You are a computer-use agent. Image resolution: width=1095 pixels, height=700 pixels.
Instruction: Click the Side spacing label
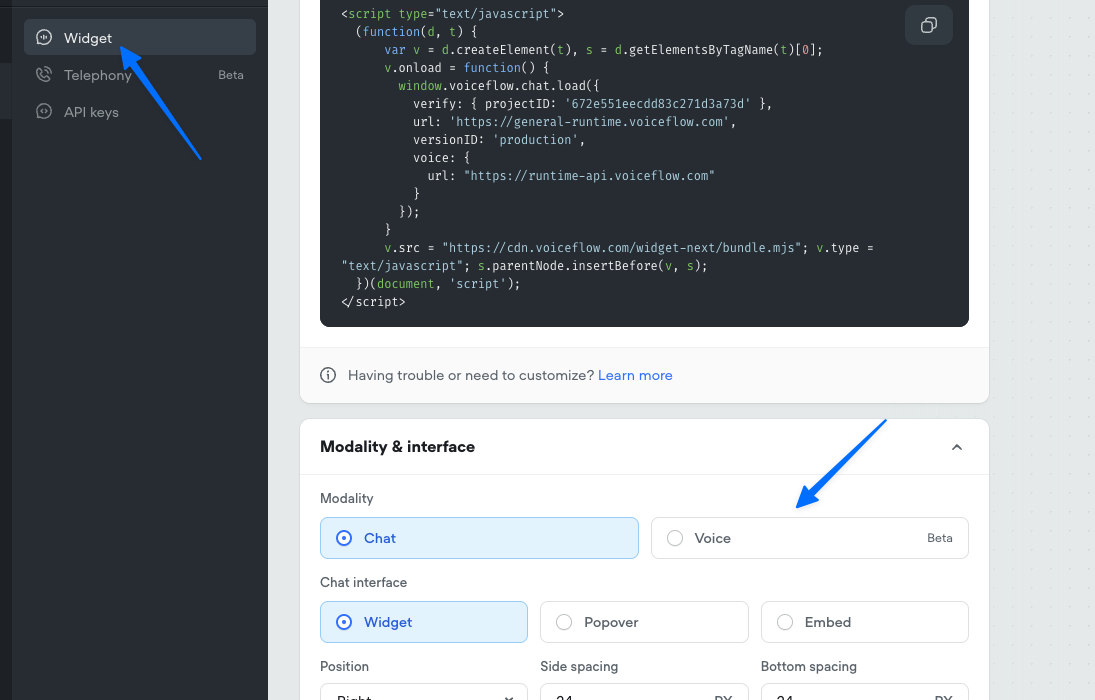click(x=579, y=666)
